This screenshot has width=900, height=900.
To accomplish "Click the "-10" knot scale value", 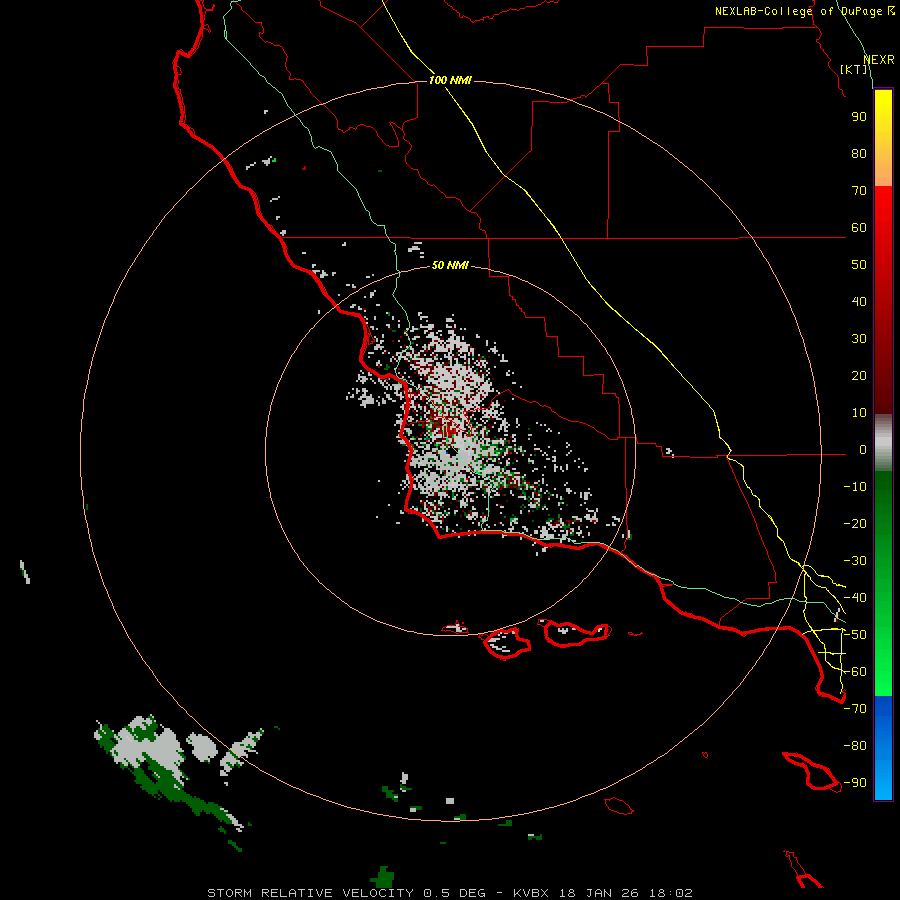I will click(855, 487).
